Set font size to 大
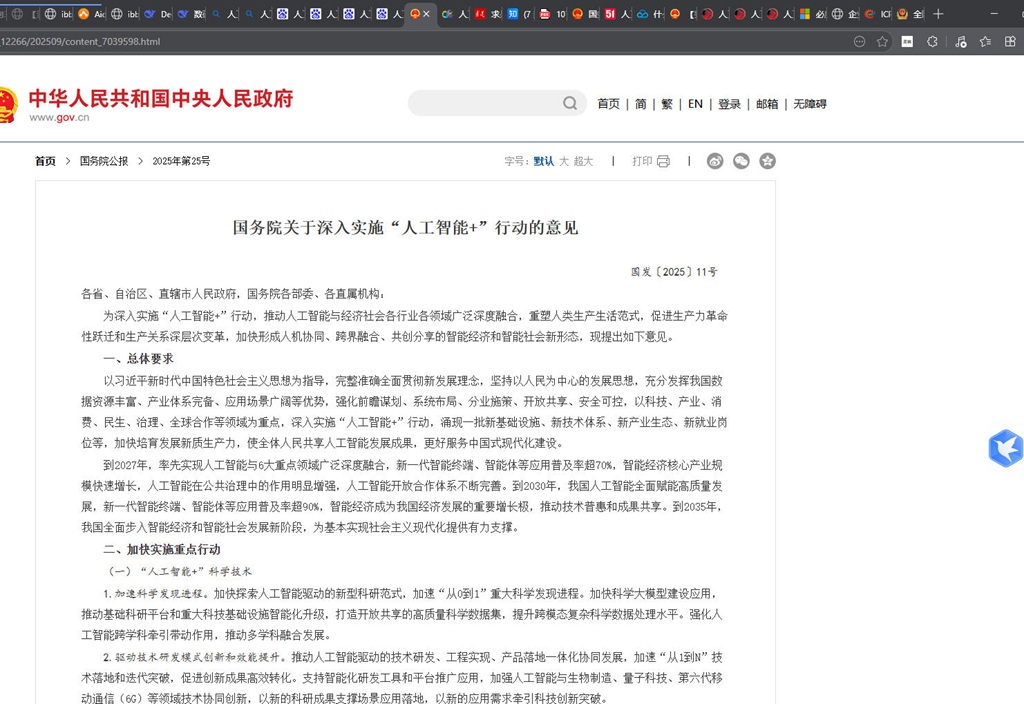Viewport: 1024px width, 704px height. (x=564, y=161)
